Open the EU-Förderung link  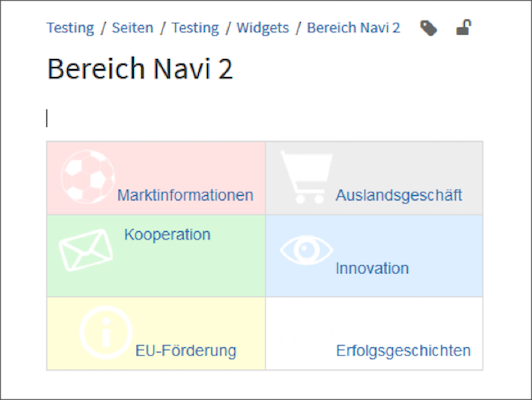(186, 351)
